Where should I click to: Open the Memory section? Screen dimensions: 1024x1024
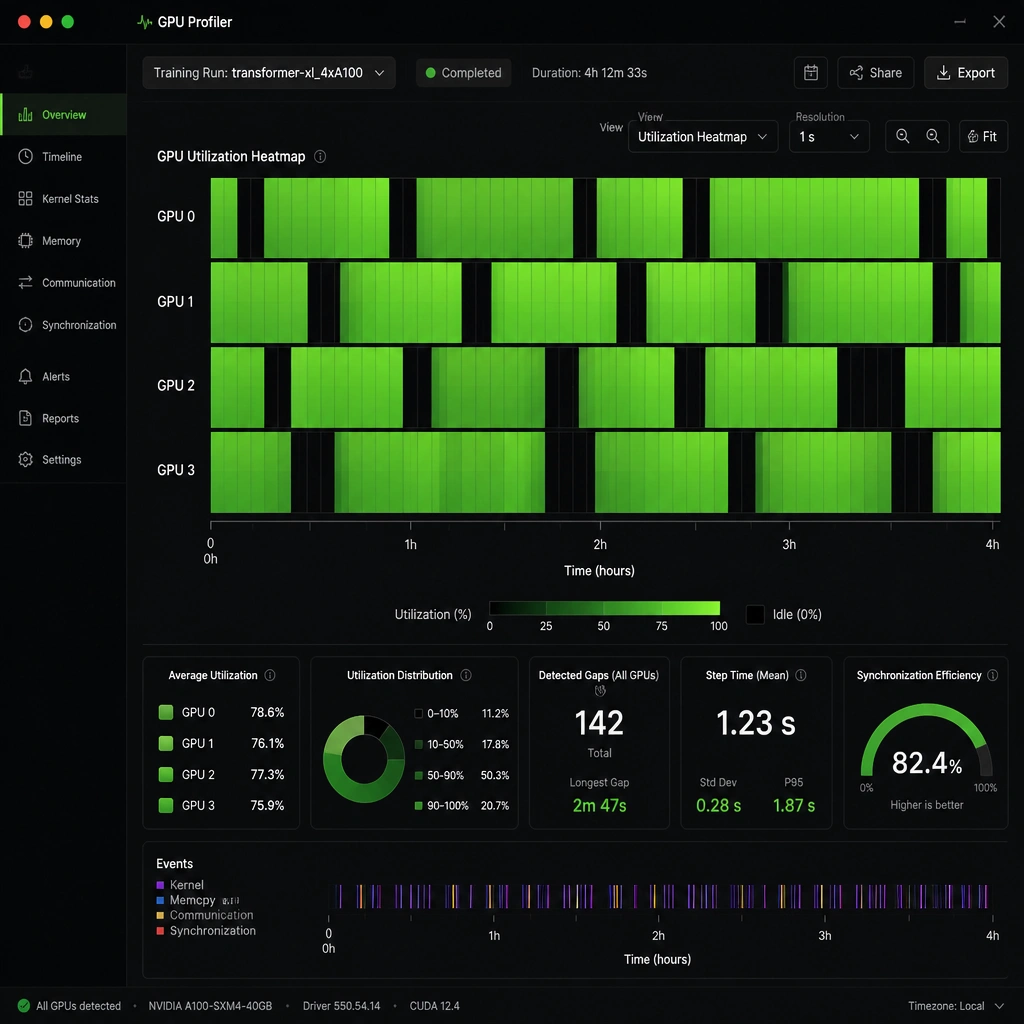[x=63, y=241]
